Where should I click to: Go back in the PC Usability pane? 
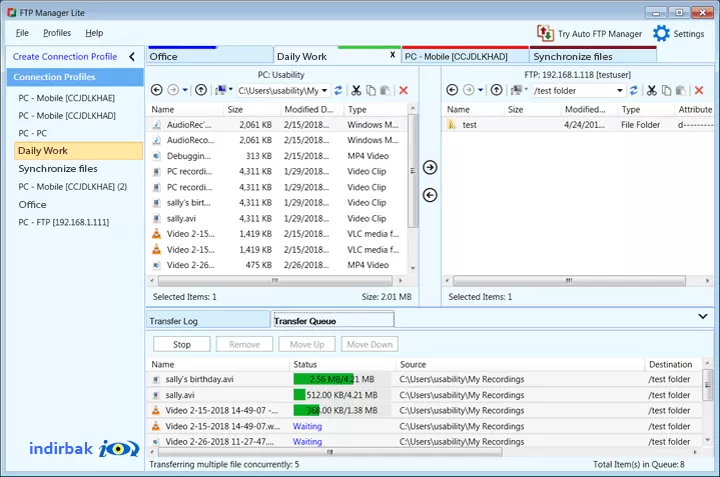coord(157,90)
